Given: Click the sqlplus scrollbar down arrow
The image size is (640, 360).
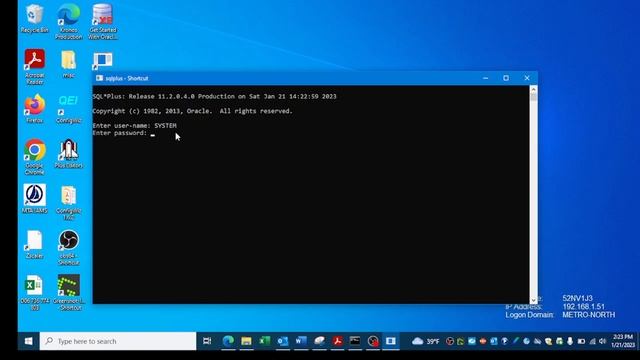Looking at the screenshot, I should pos(533,300).
